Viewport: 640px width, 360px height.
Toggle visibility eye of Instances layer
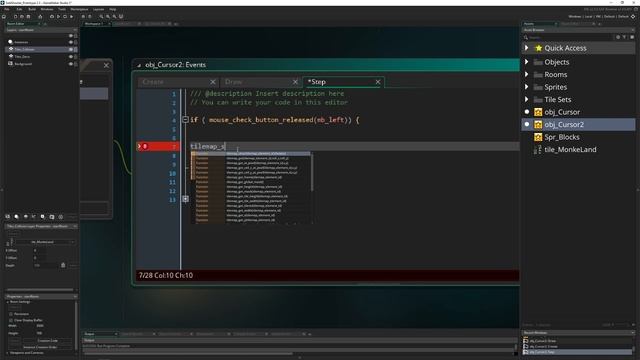click(71, 42)
